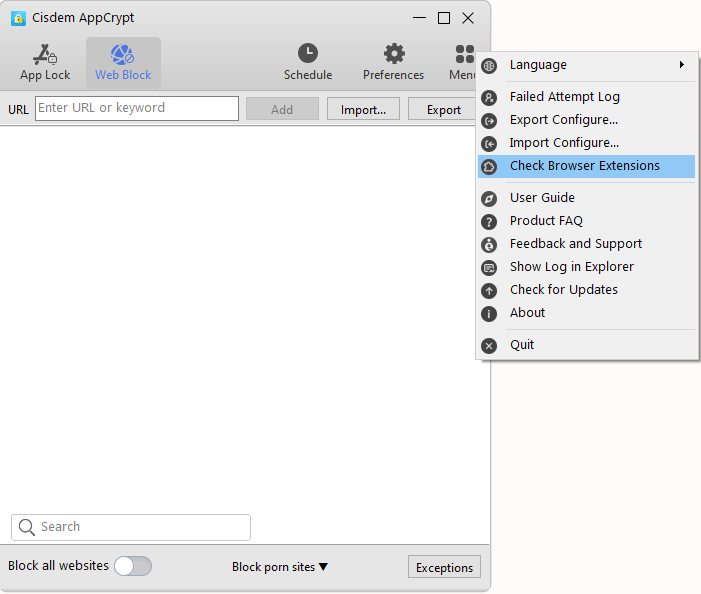Click the Check for Updates arrow icon
Screen dimensions: 701x594
tap(489, 290)
